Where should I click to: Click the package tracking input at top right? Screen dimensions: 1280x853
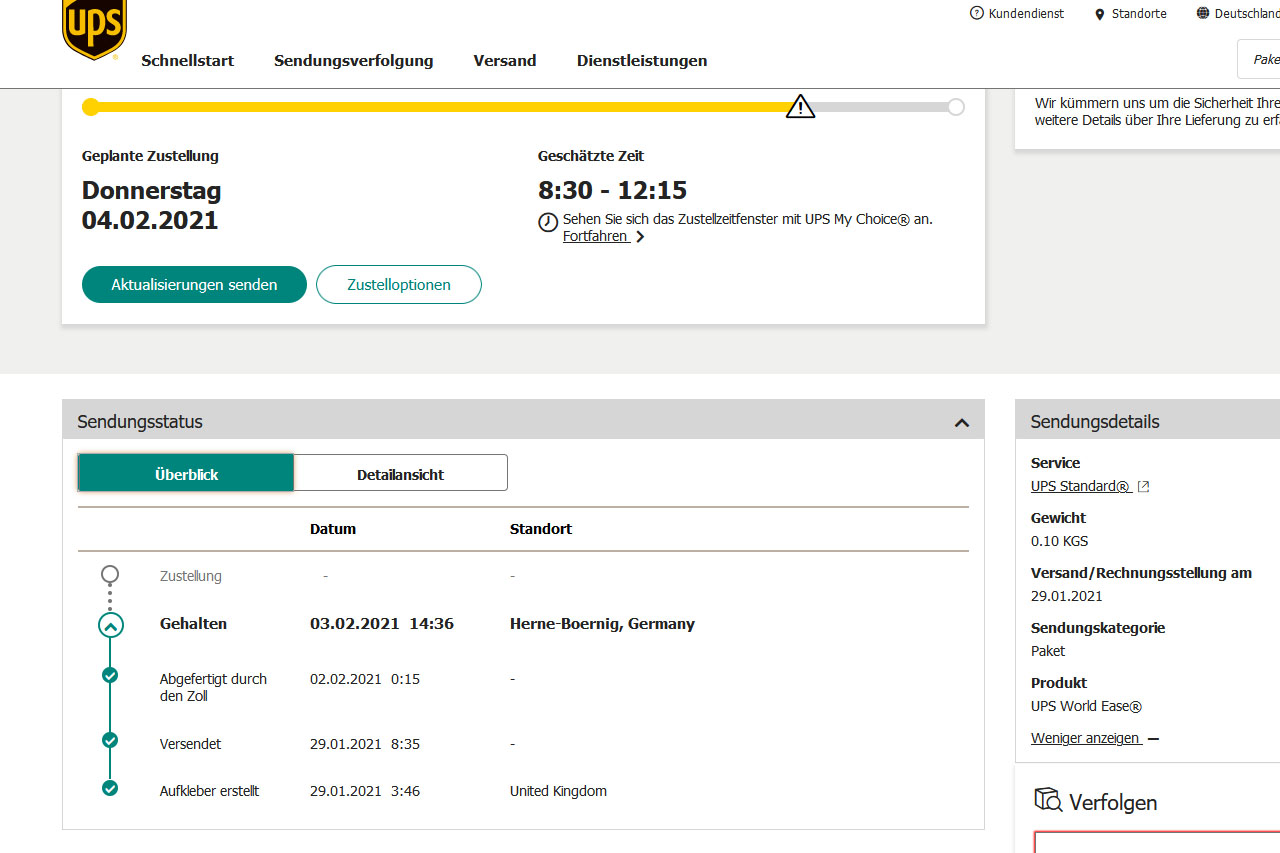coord(1258,60)
